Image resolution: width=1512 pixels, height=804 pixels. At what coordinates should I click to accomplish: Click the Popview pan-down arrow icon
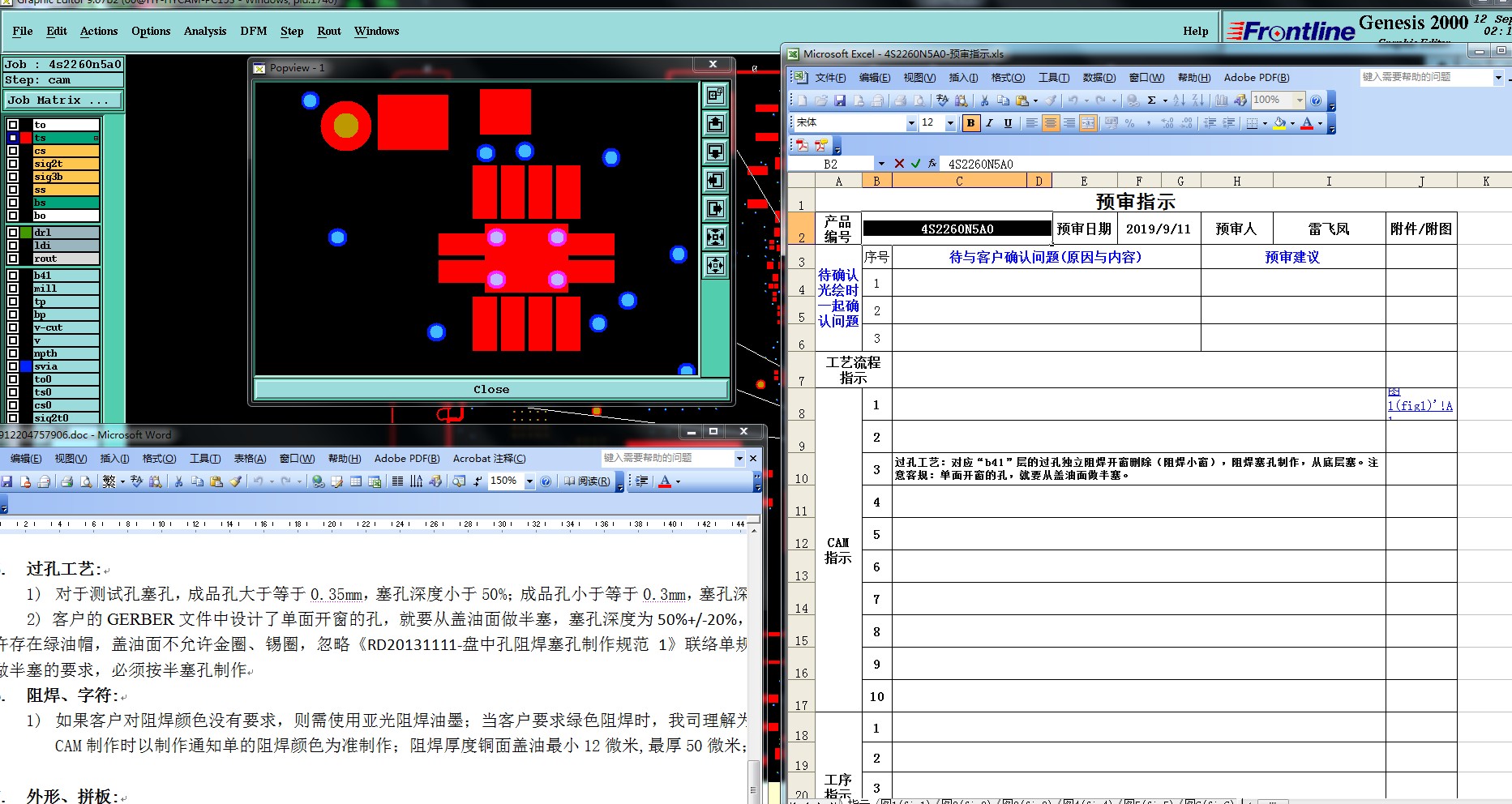[x=715, y=152]
